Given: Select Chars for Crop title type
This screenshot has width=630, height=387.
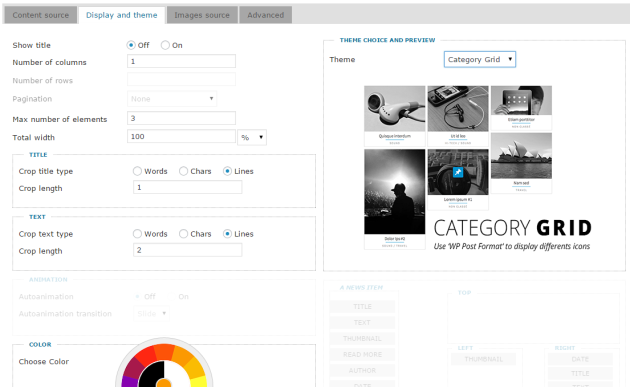Looking at the screenshot, I should (x=184, y=171).
